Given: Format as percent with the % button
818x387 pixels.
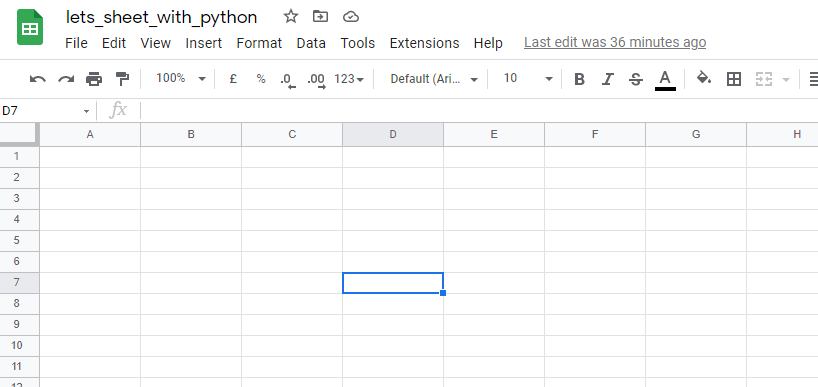Looking at the screenshot, I should click(x=261, y=79).
